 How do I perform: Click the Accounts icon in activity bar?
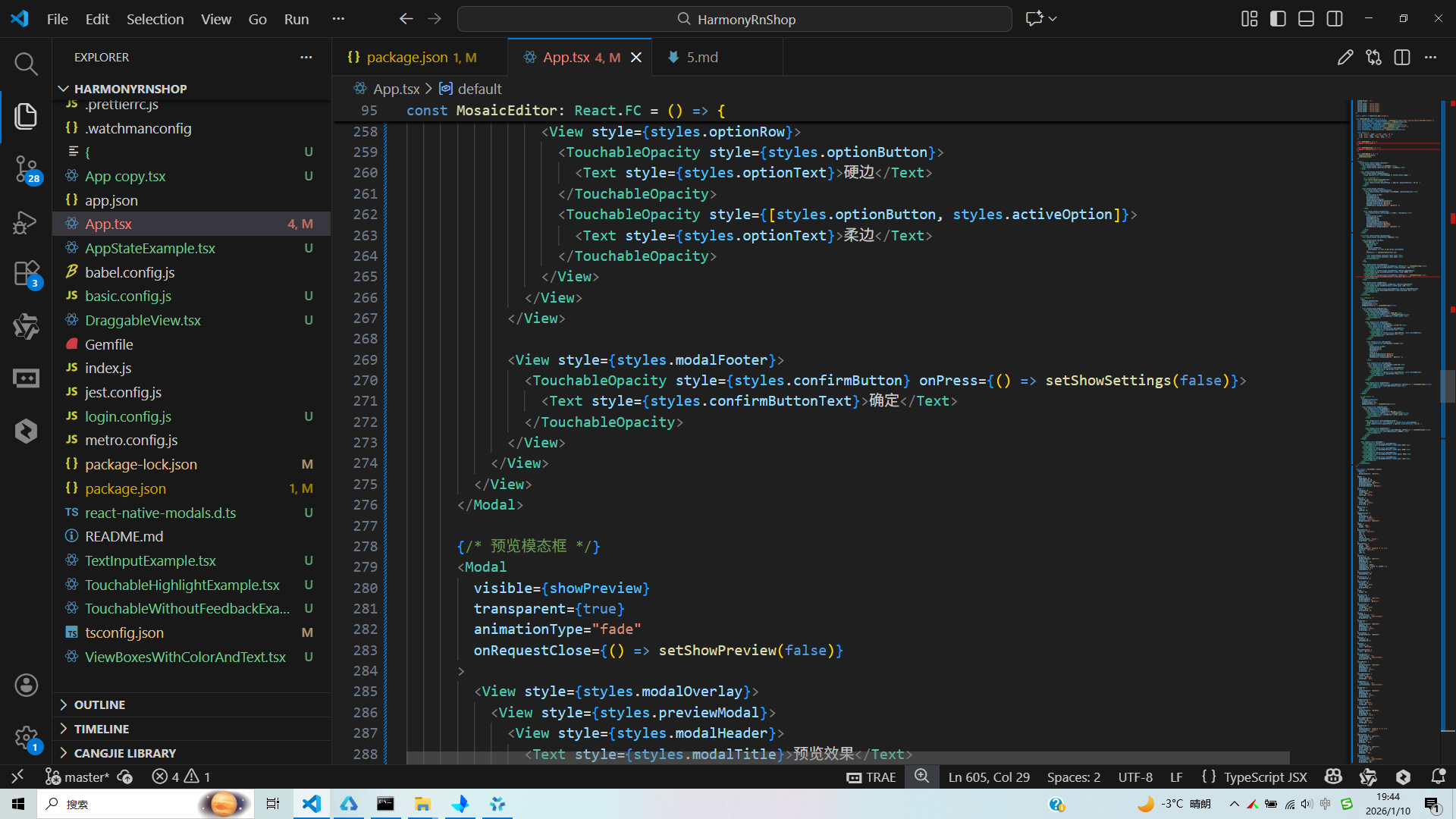tap(26, 685)
